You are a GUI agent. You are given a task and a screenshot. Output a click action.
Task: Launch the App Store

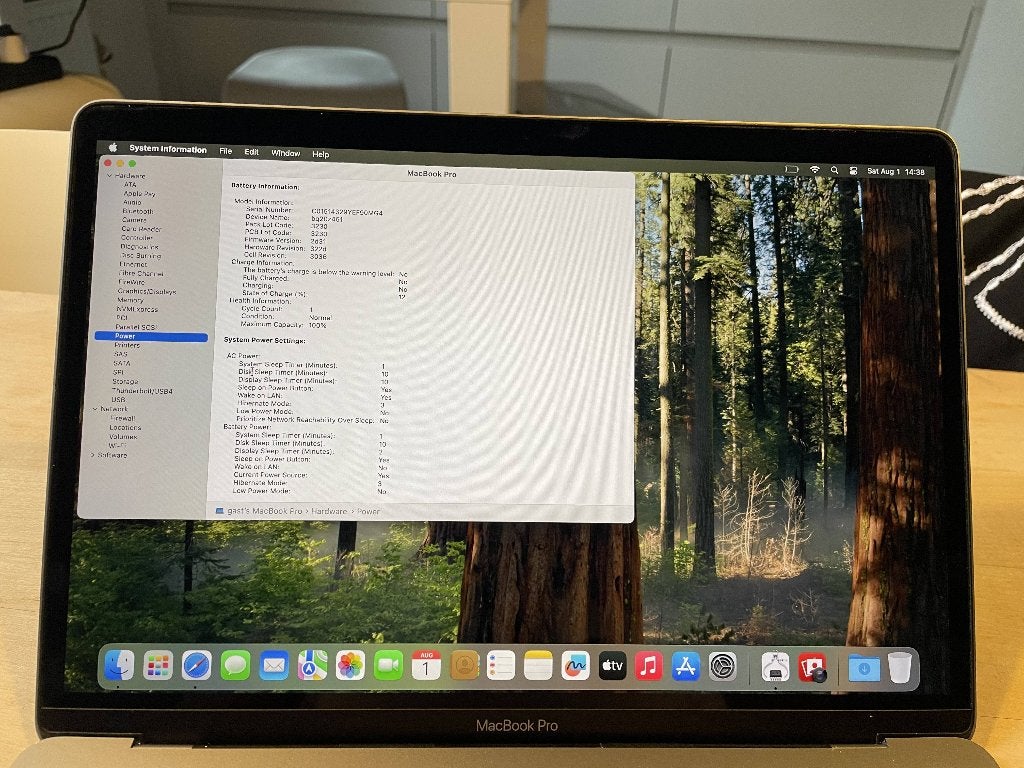coord(686,667)
